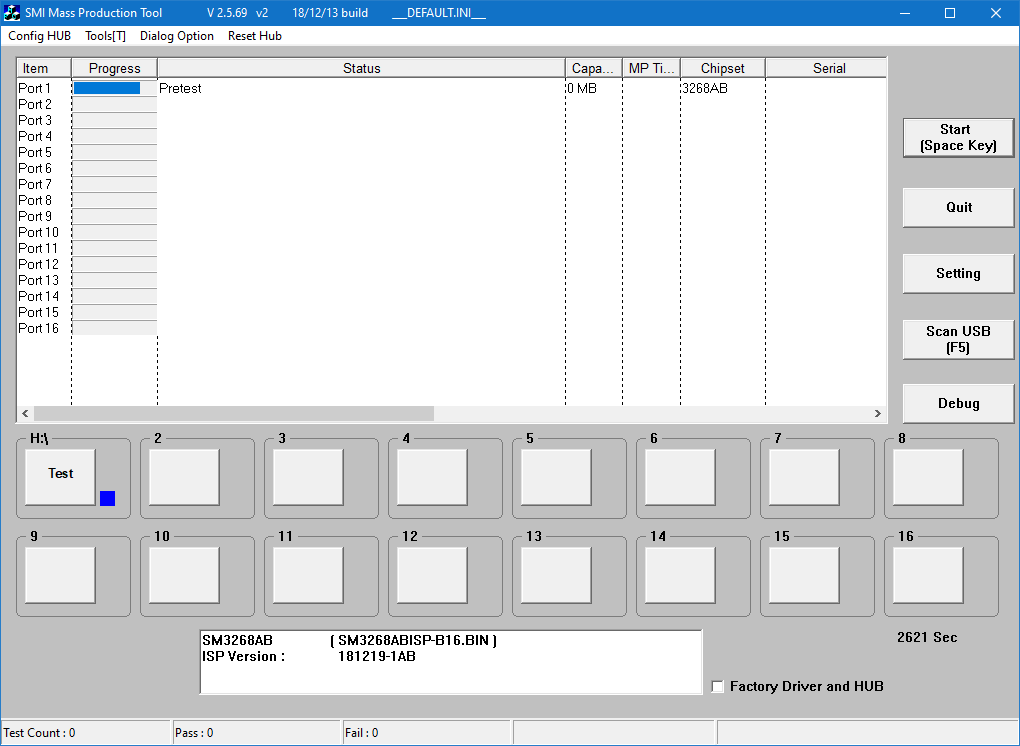Click the SM3268ABISP-B16.BIN text
Image resolution: width=1020 pixels, height=746 pixels.
click(413, 641)
